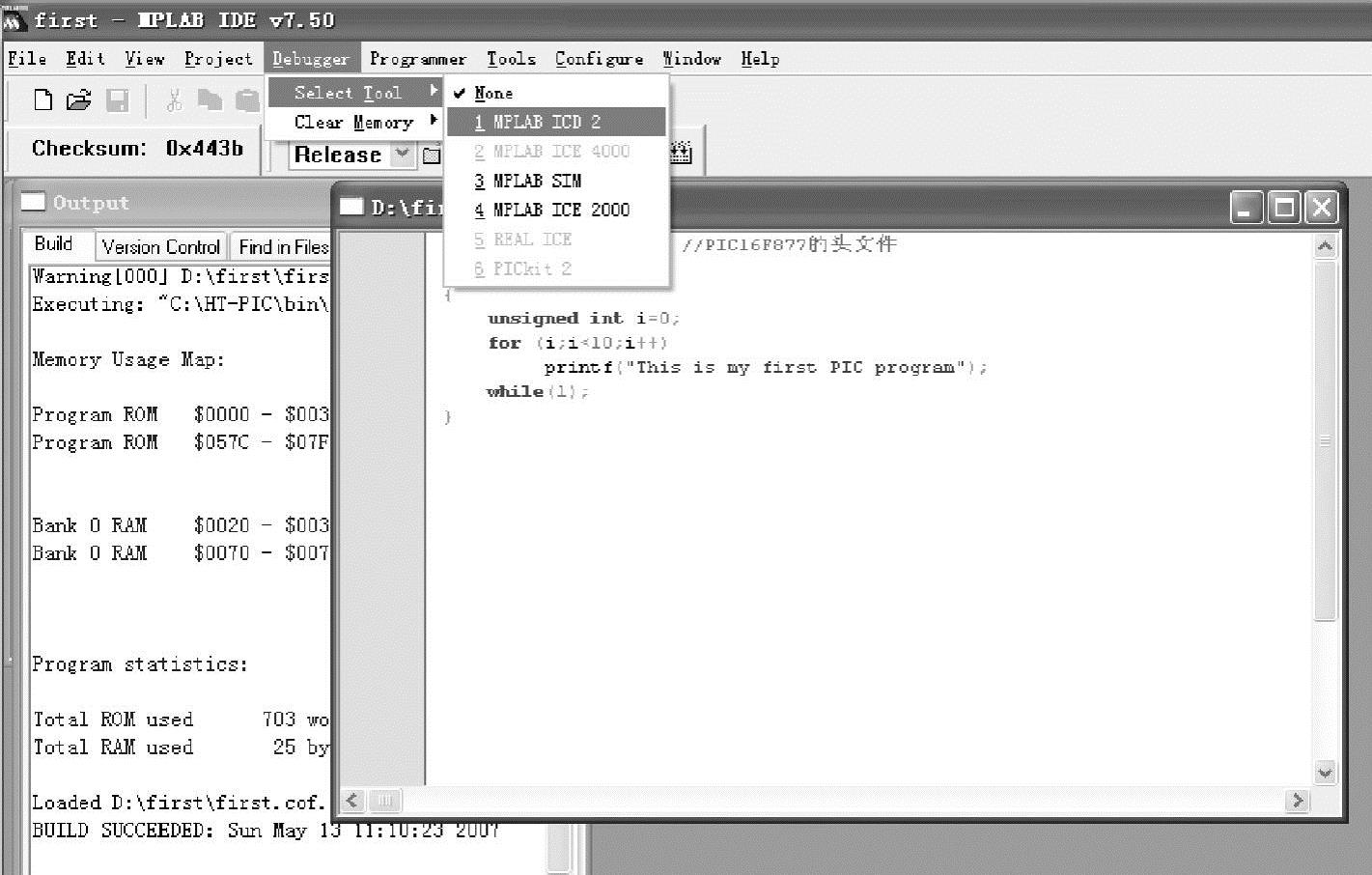Click the 'Program ROM $057C' output line

pos(181,442)
